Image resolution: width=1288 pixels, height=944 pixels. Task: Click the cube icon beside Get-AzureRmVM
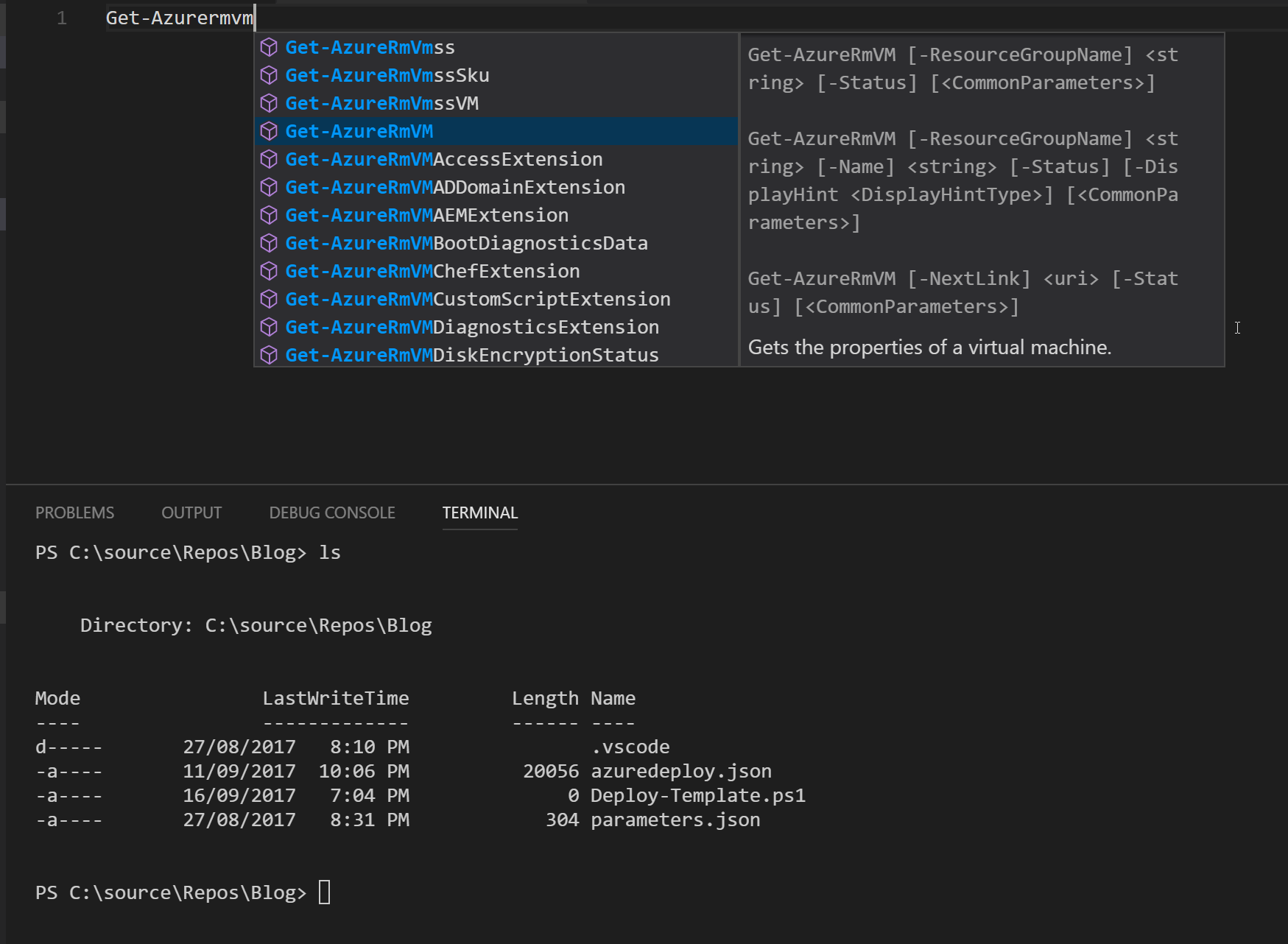pos(270,131)
